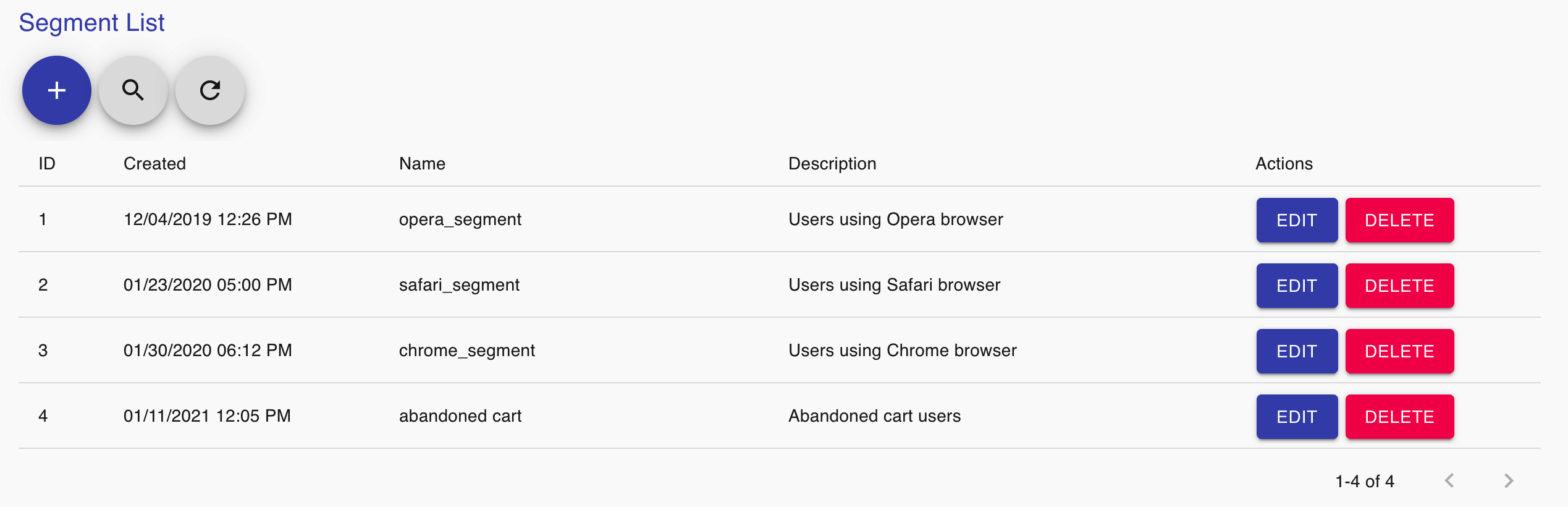Delete the abandoned cart segment
The width and height of the screenshot is (1568, 507).
[x=1399, y=417]
